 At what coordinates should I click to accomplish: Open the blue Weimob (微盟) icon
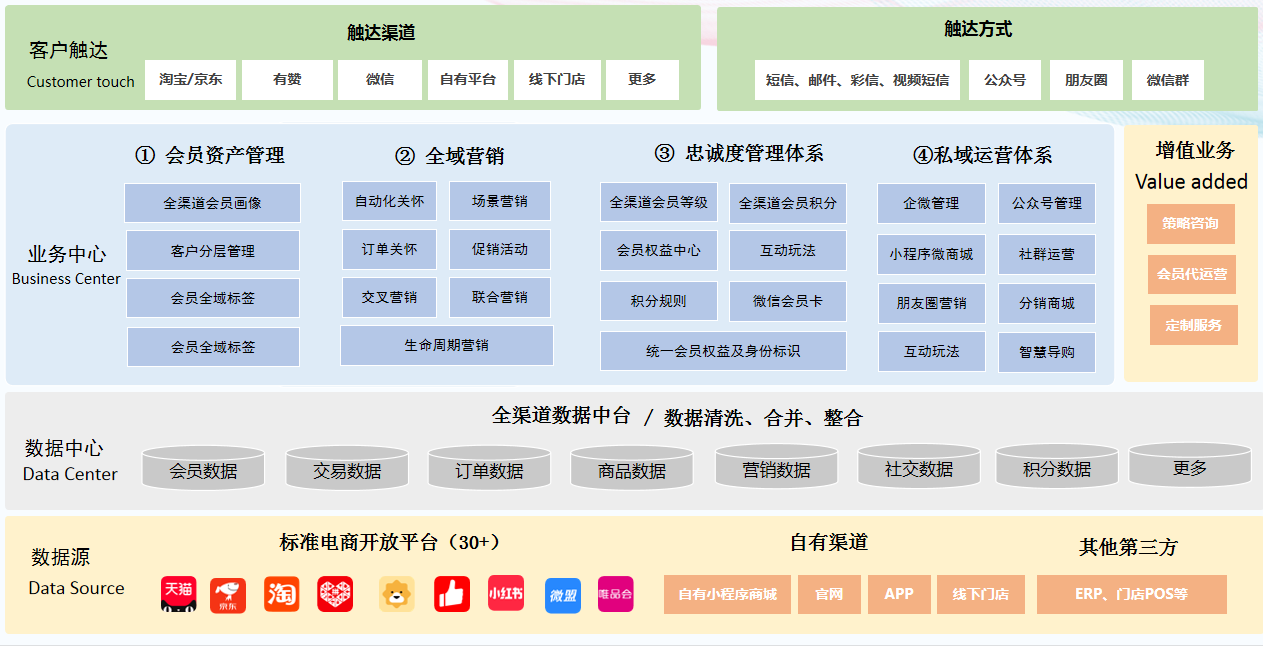click(563, 595)
